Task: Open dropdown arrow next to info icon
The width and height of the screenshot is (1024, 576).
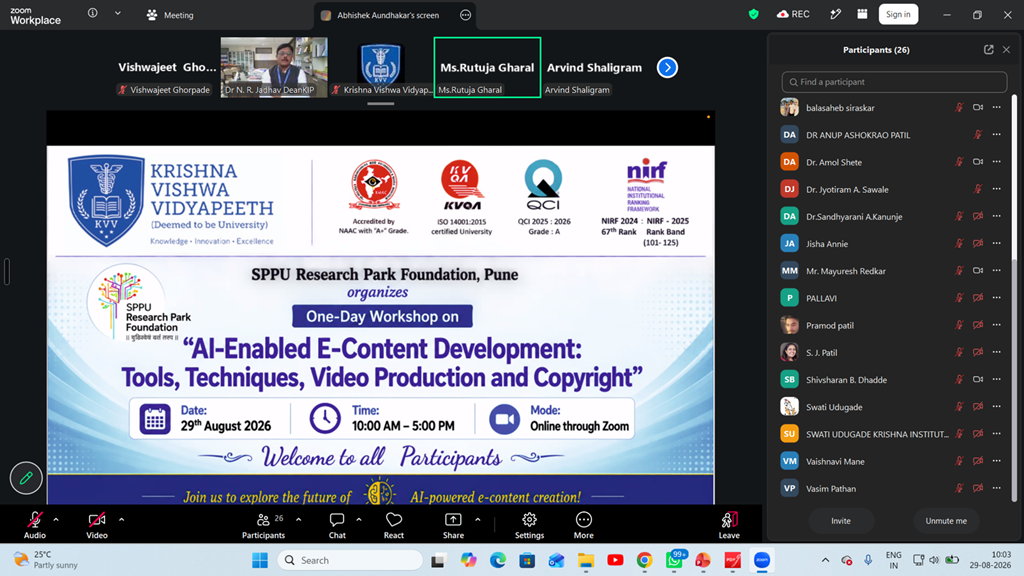Action: [x=118, y=14]
